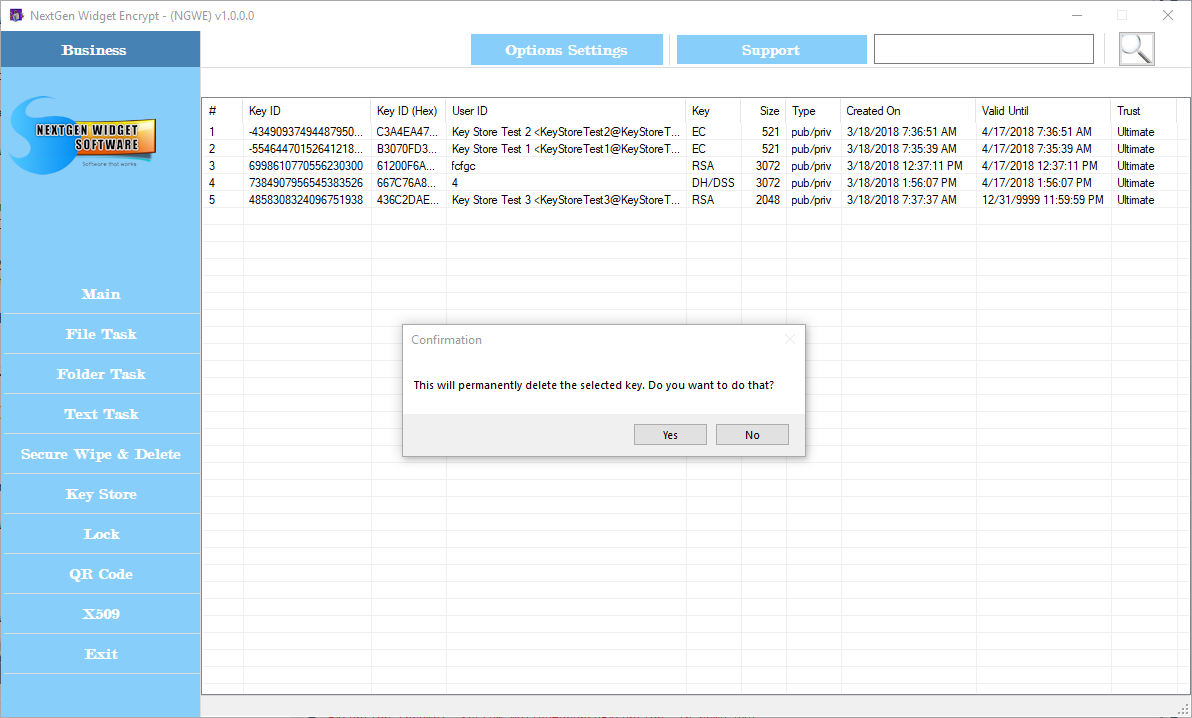Sort by the Created On column header
This screenshot has height=718, width=1192.
(x=908, y=111)
